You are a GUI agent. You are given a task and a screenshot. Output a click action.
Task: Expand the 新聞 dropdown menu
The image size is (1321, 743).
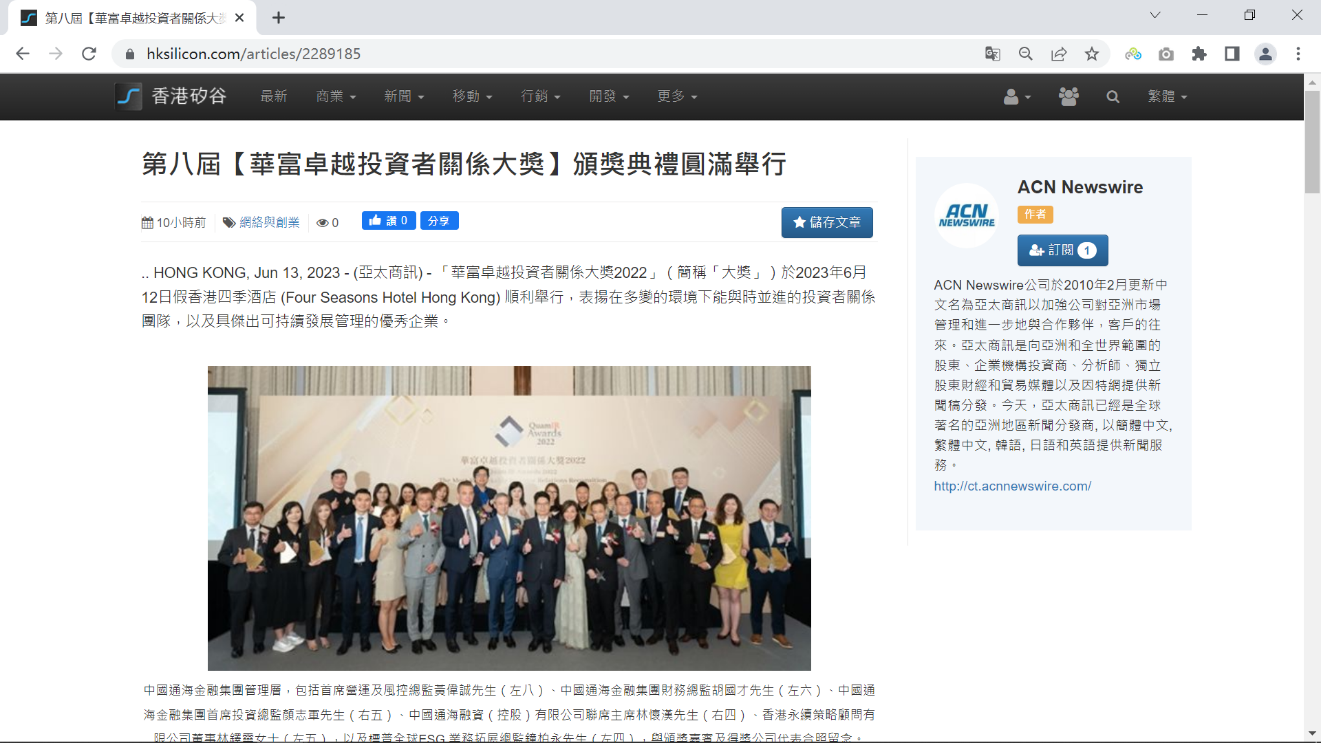(x=404, y=96)
